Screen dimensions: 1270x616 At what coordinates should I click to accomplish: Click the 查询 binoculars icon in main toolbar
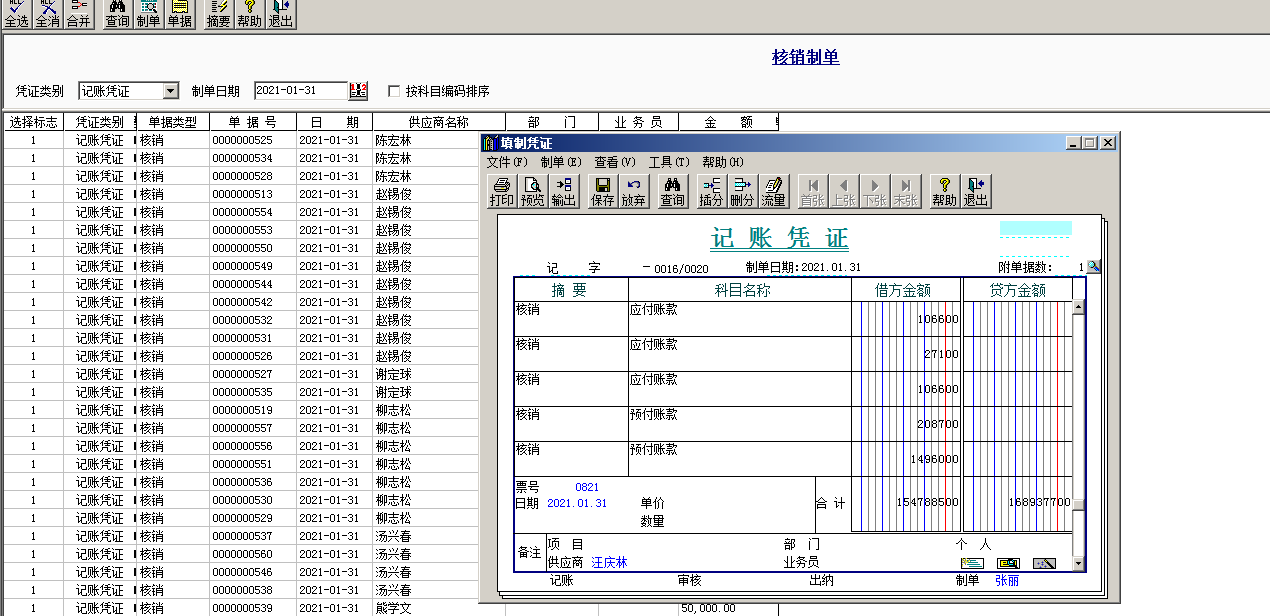tap(118, 14)
